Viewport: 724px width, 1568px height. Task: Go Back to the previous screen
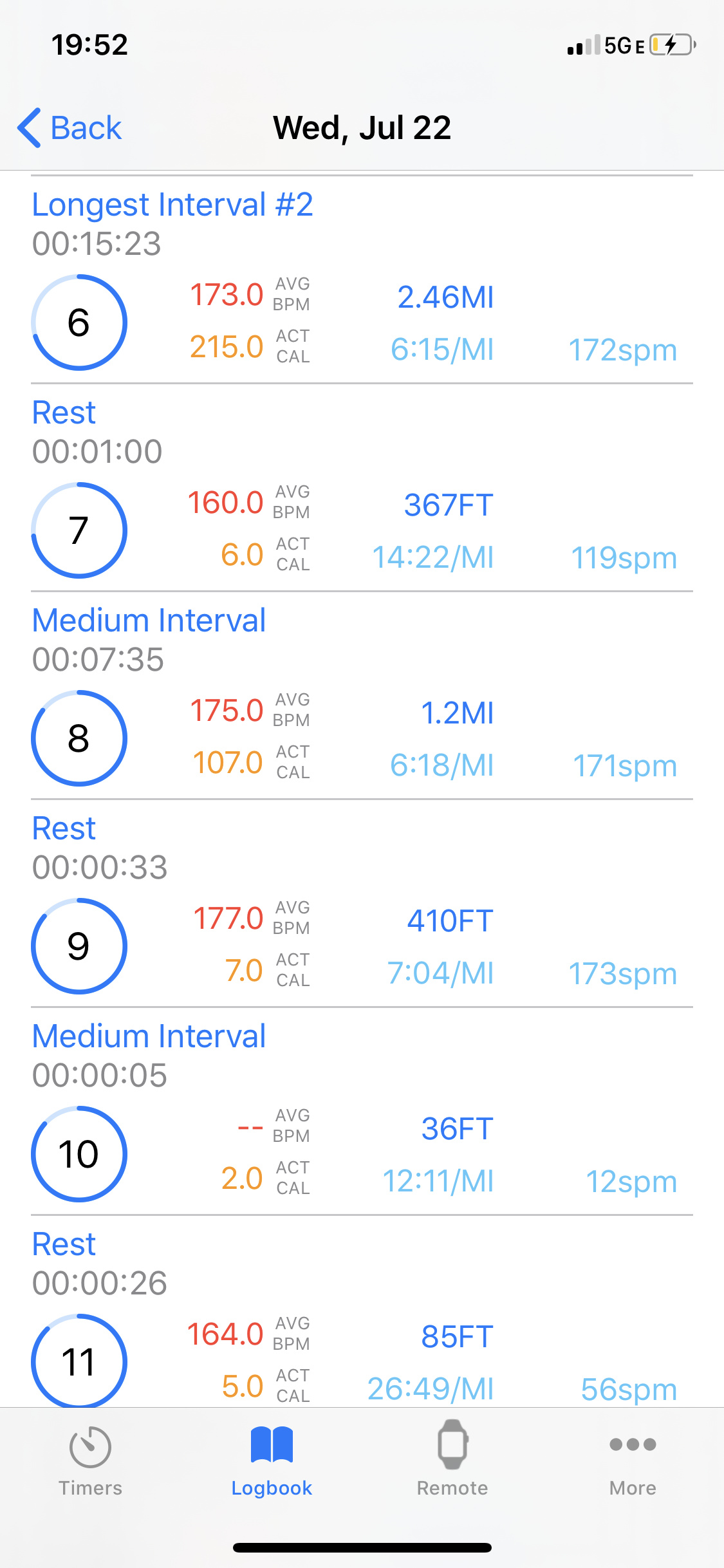pyautogui.click(x=86, y=127)
